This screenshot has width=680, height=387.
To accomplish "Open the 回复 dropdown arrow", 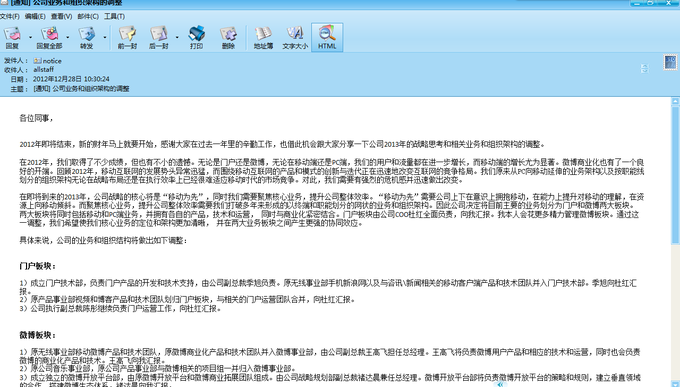I will tap(30, 37).
